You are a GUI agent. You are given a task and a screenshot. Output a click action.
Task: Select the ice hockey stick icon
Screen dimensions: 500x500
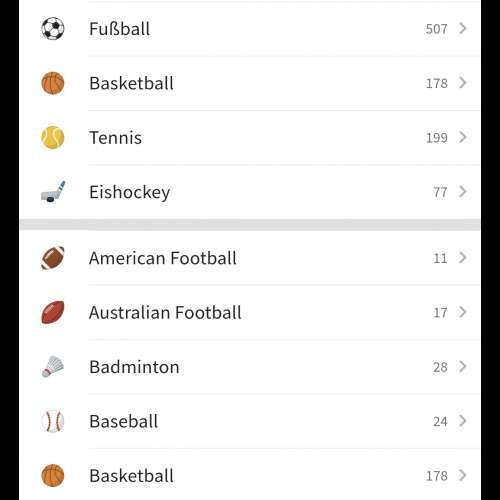(53, 192)
